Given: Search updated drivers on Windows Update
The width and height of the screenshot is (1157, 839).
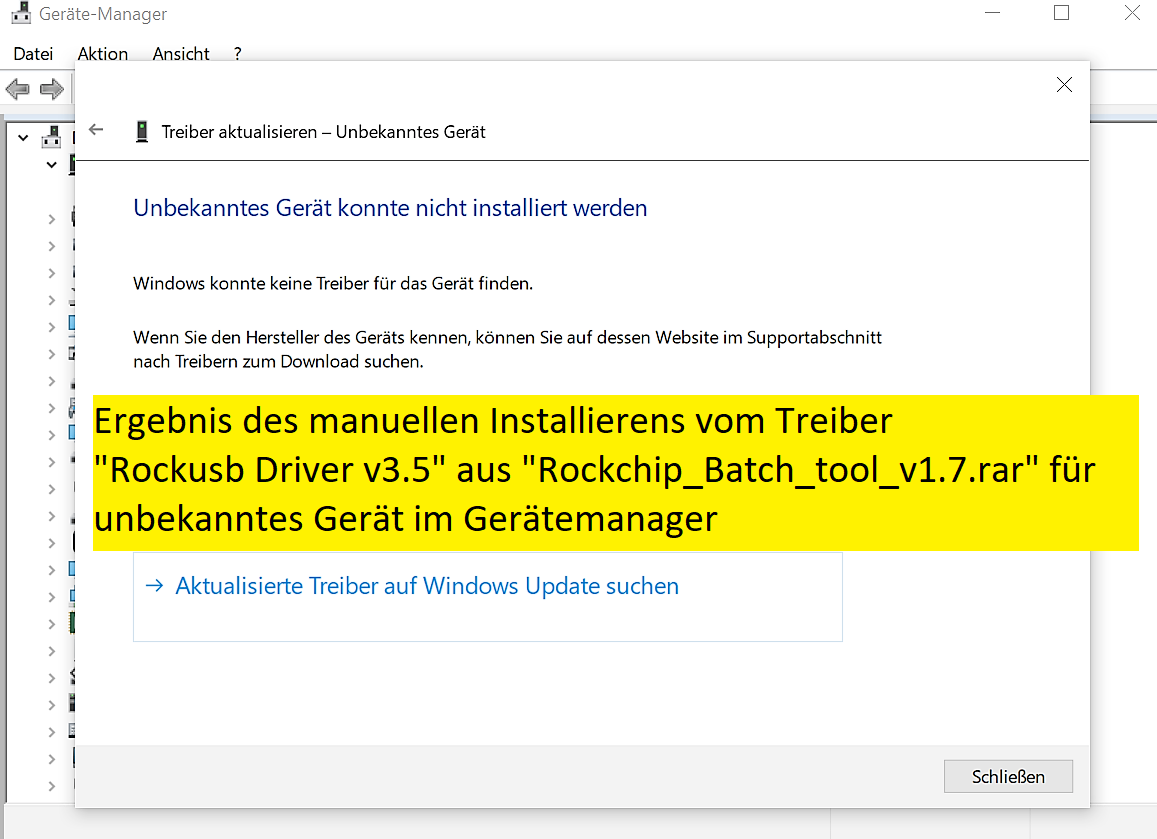Looking at the screenshot, I should [488, 597].
